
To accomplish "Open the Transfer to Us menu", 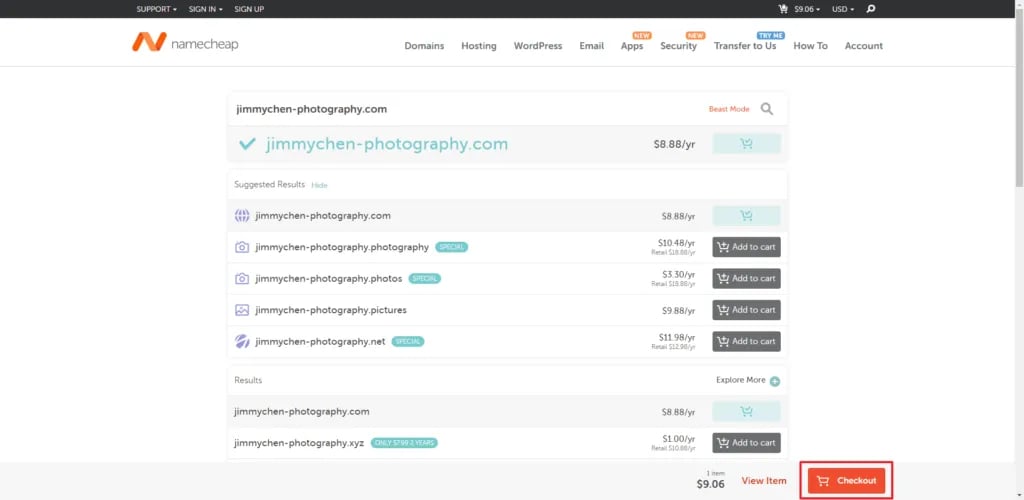I will pos(745,46).
